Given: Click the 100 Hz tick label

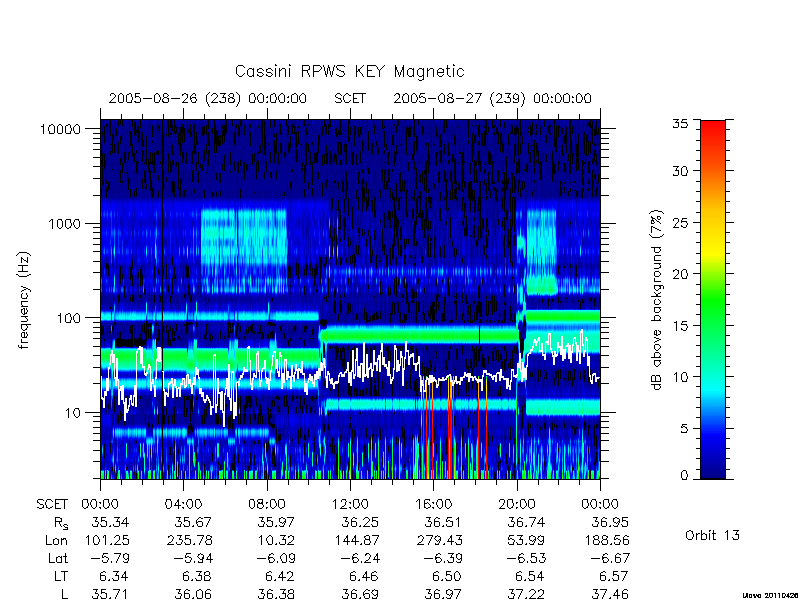Looking at the screenshot, I should tap(69, 318).
